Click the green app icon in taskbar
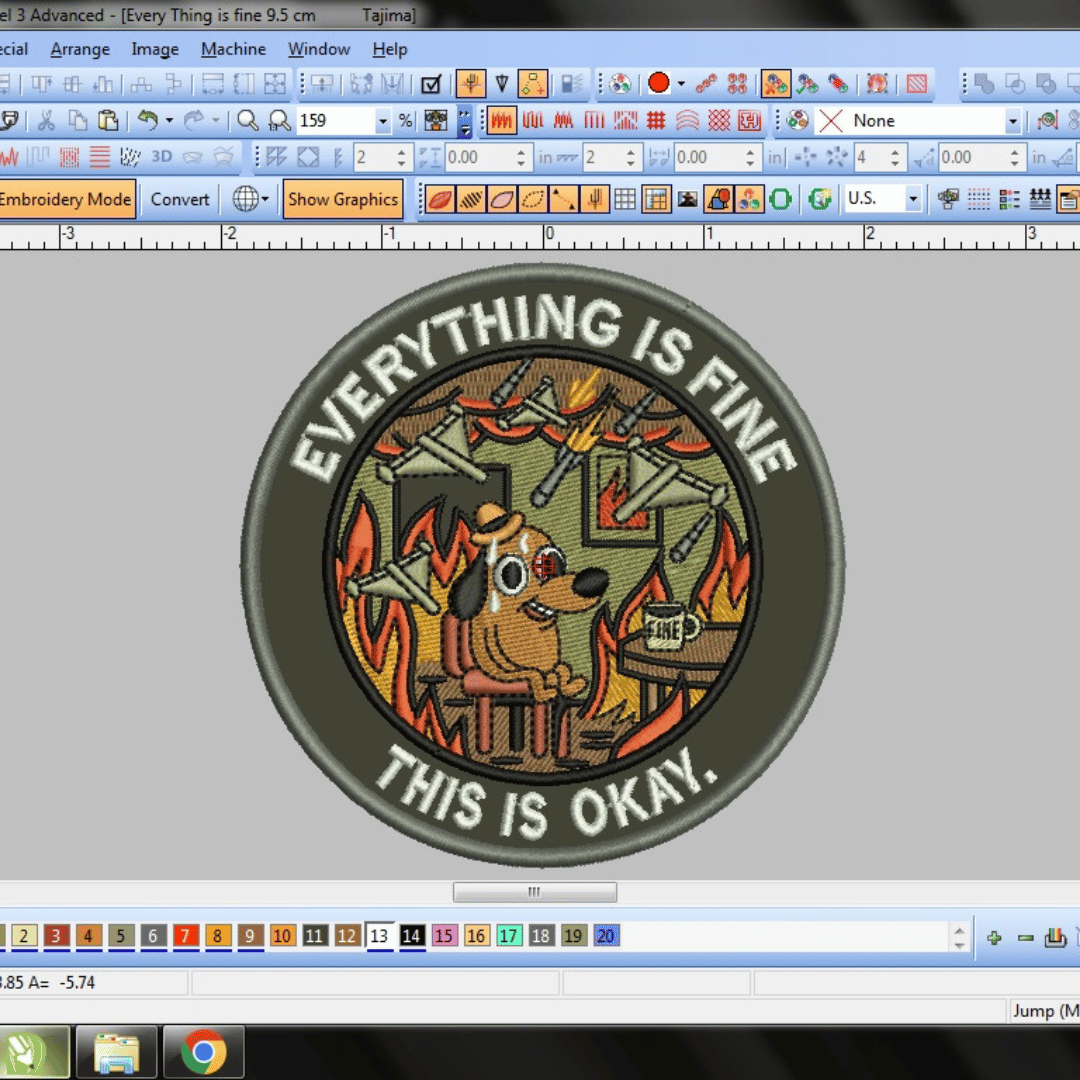 click(x=32, y=1052)
